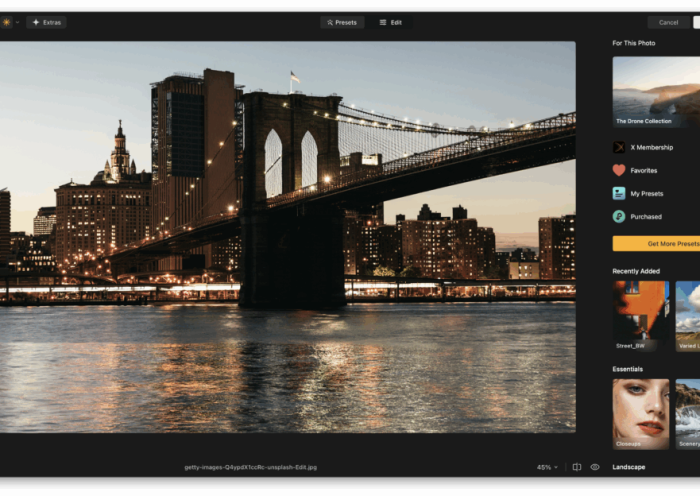Image resolution: width=700 pixels, height=496 pixels.
Task: Click the X Membership icon
Action: (619, 147)
